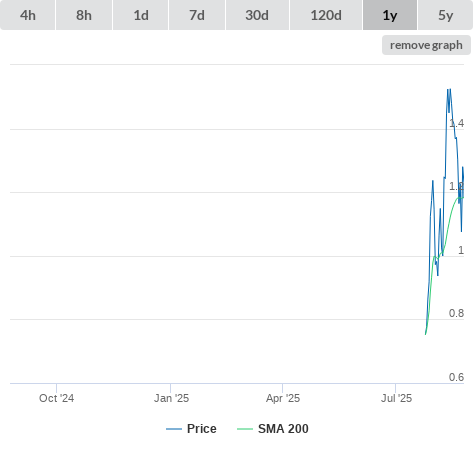The image size is (474, 455).
Task: Click the blue price line peak
Action: [449, 90]
